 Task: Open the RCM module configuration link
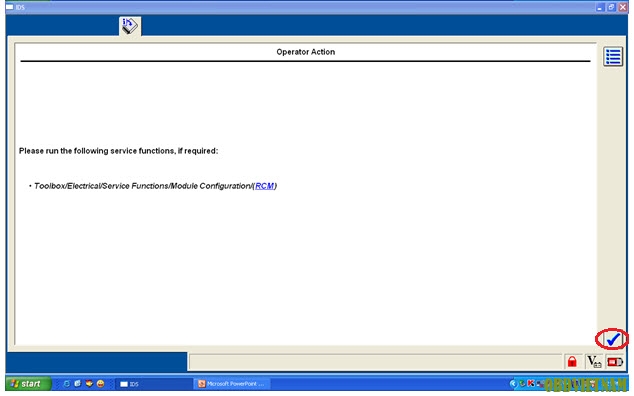[264, 186]
